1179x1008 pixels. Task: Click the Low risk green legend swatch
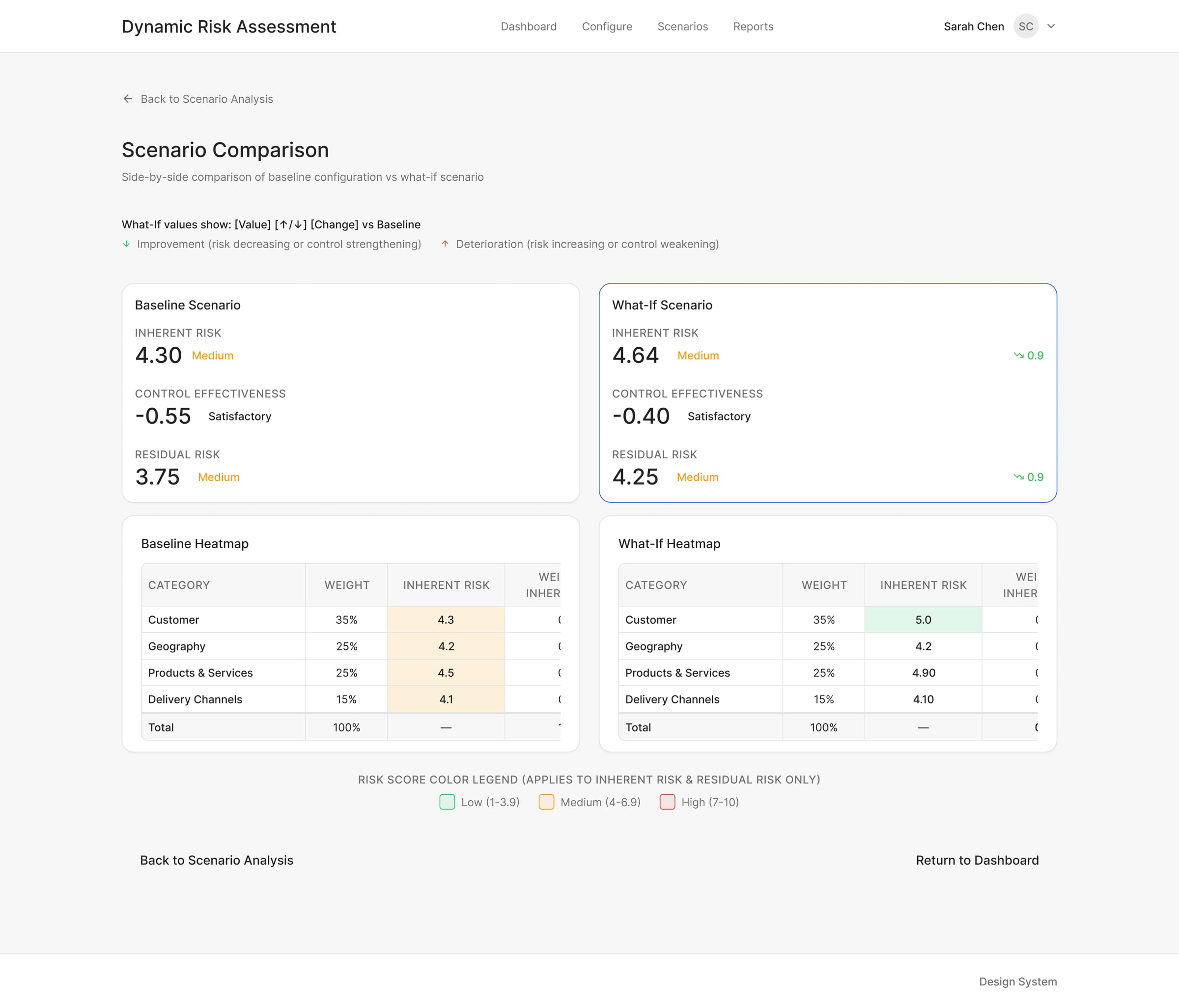coord(447,802)
